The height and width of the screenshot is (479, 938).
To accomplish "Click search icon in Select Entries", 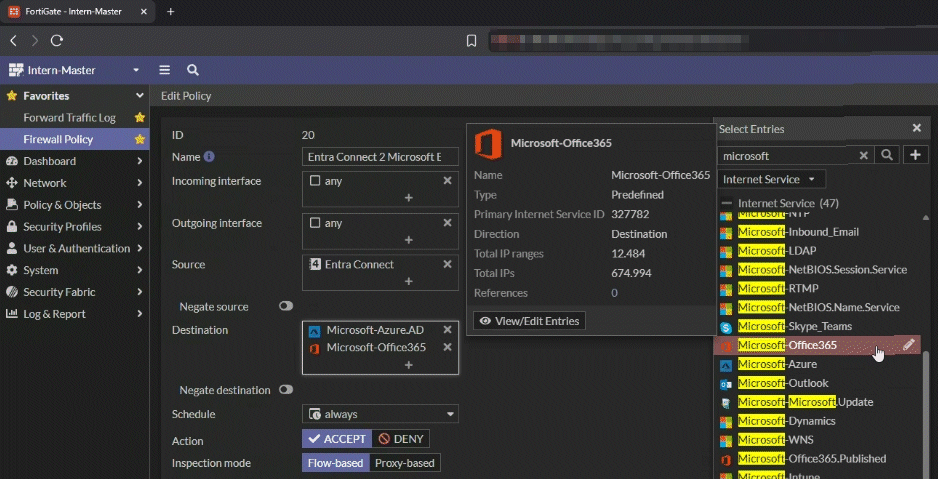I will (887, 155).
